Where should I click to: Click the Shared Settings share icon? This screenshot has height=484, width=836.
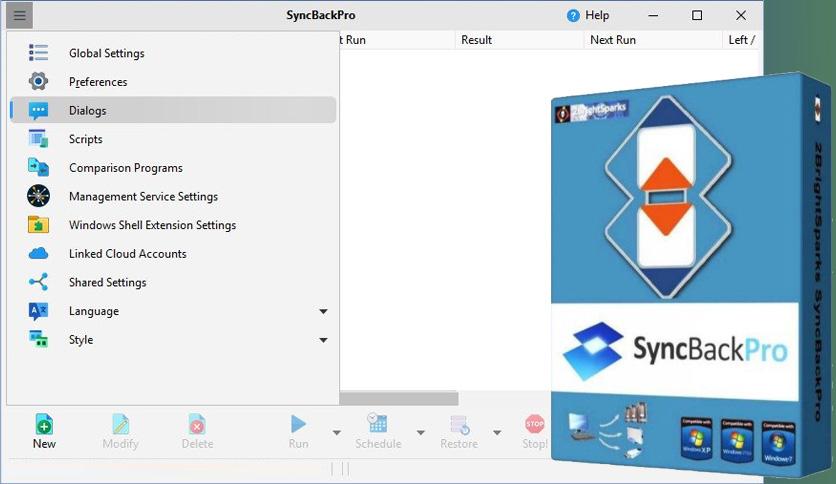coord(38,282)
